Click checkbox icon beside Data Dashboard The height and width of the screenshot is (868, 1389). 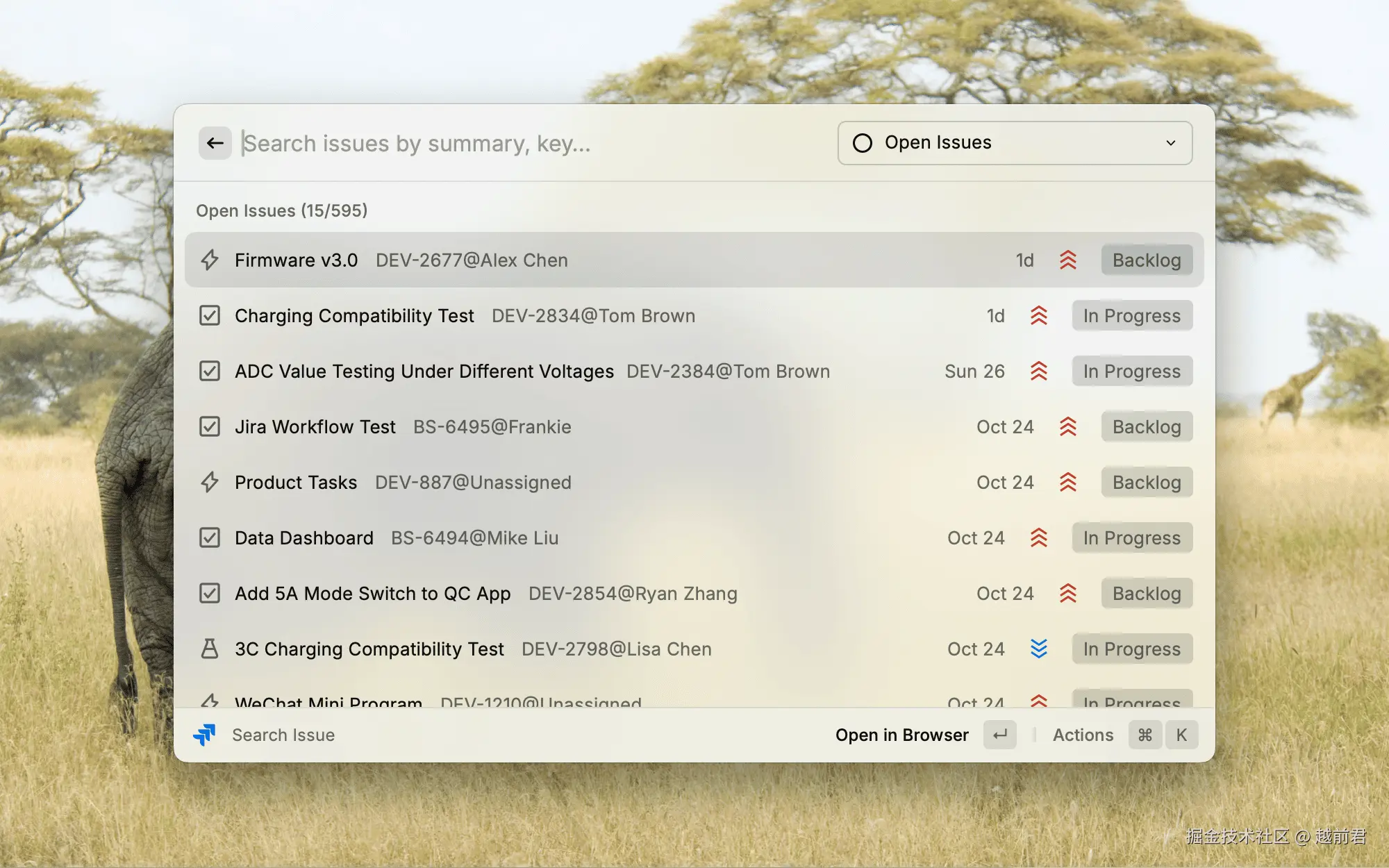pos(210,538)
